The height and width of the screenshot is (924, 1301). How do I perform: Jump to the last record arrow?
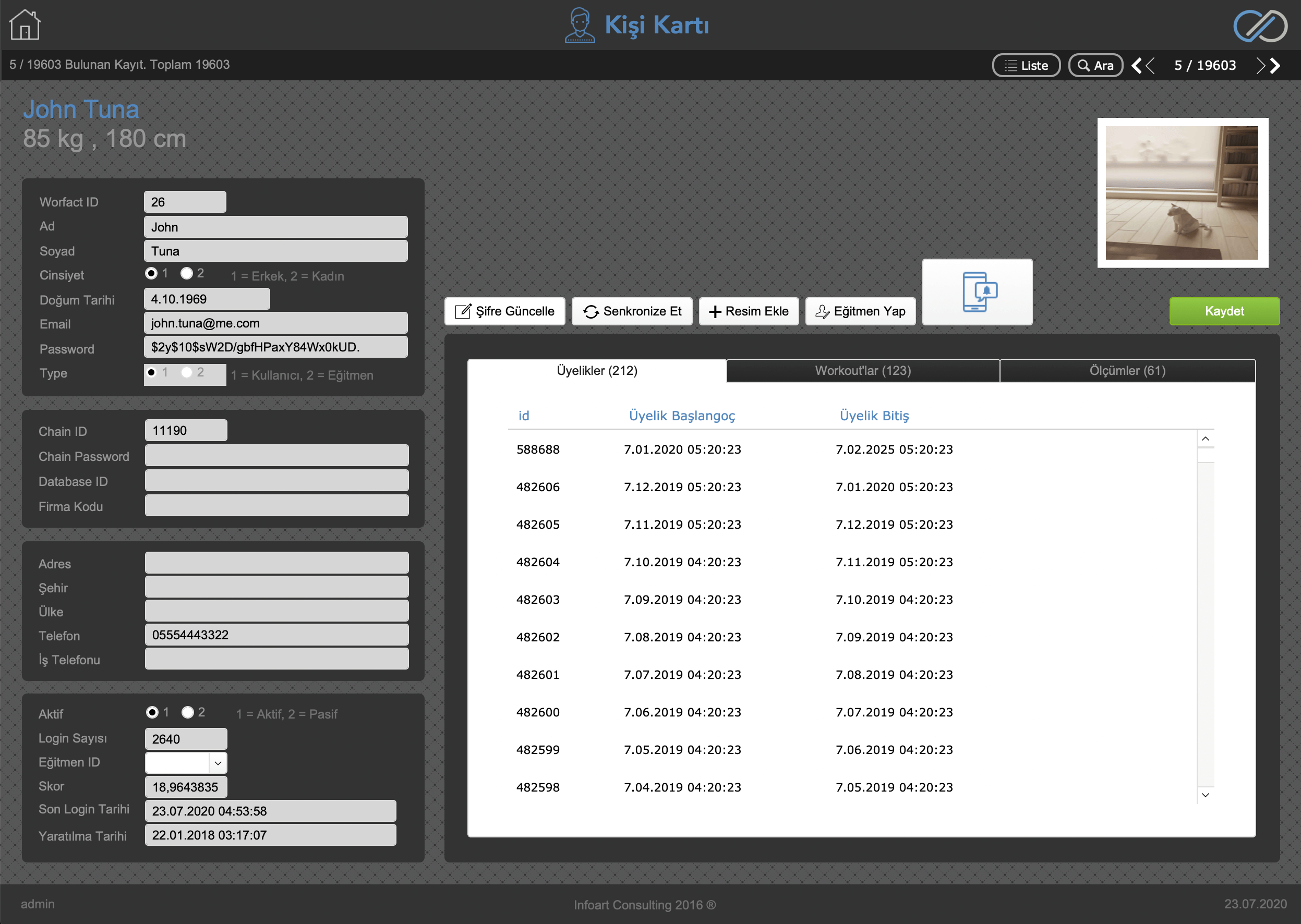tap(1275, 66)
